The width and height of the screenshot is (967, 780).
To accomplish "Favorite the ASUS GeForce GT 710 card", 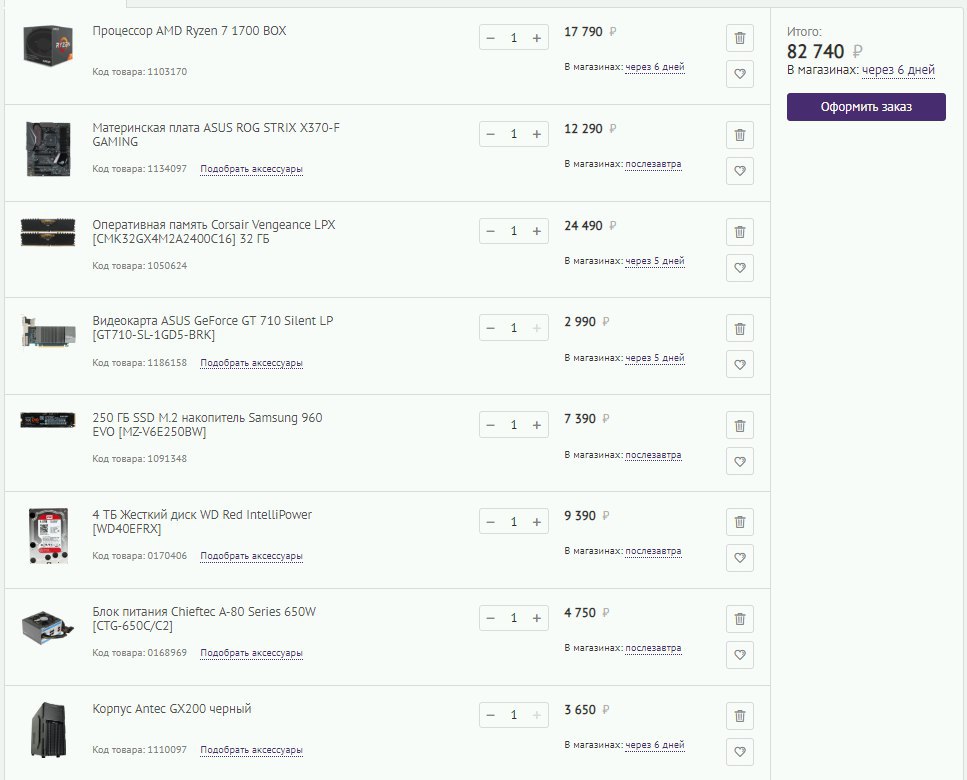I will pos(739,364).
